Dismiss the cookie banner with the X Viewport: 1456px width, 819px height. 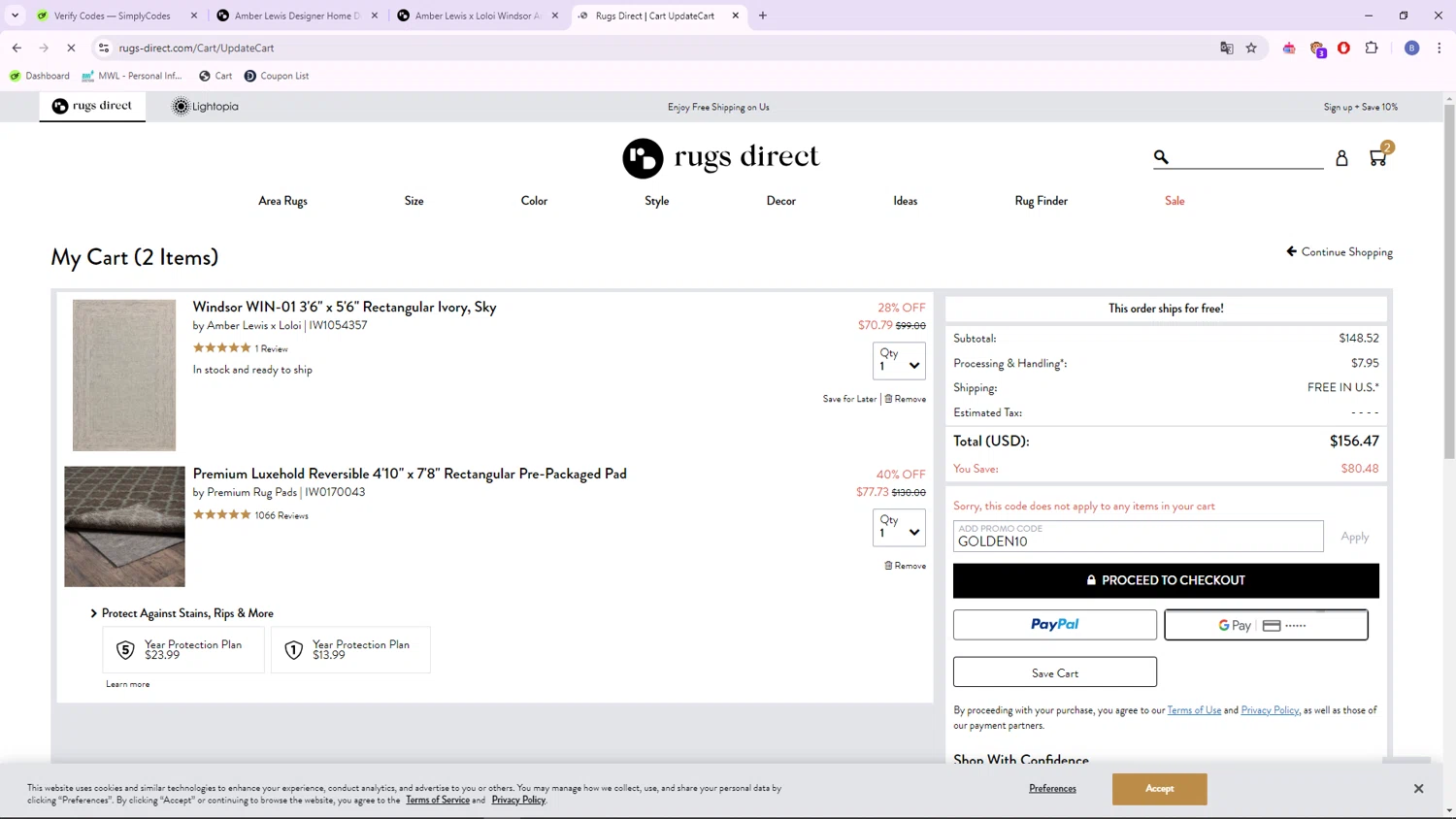[1418, 789]
